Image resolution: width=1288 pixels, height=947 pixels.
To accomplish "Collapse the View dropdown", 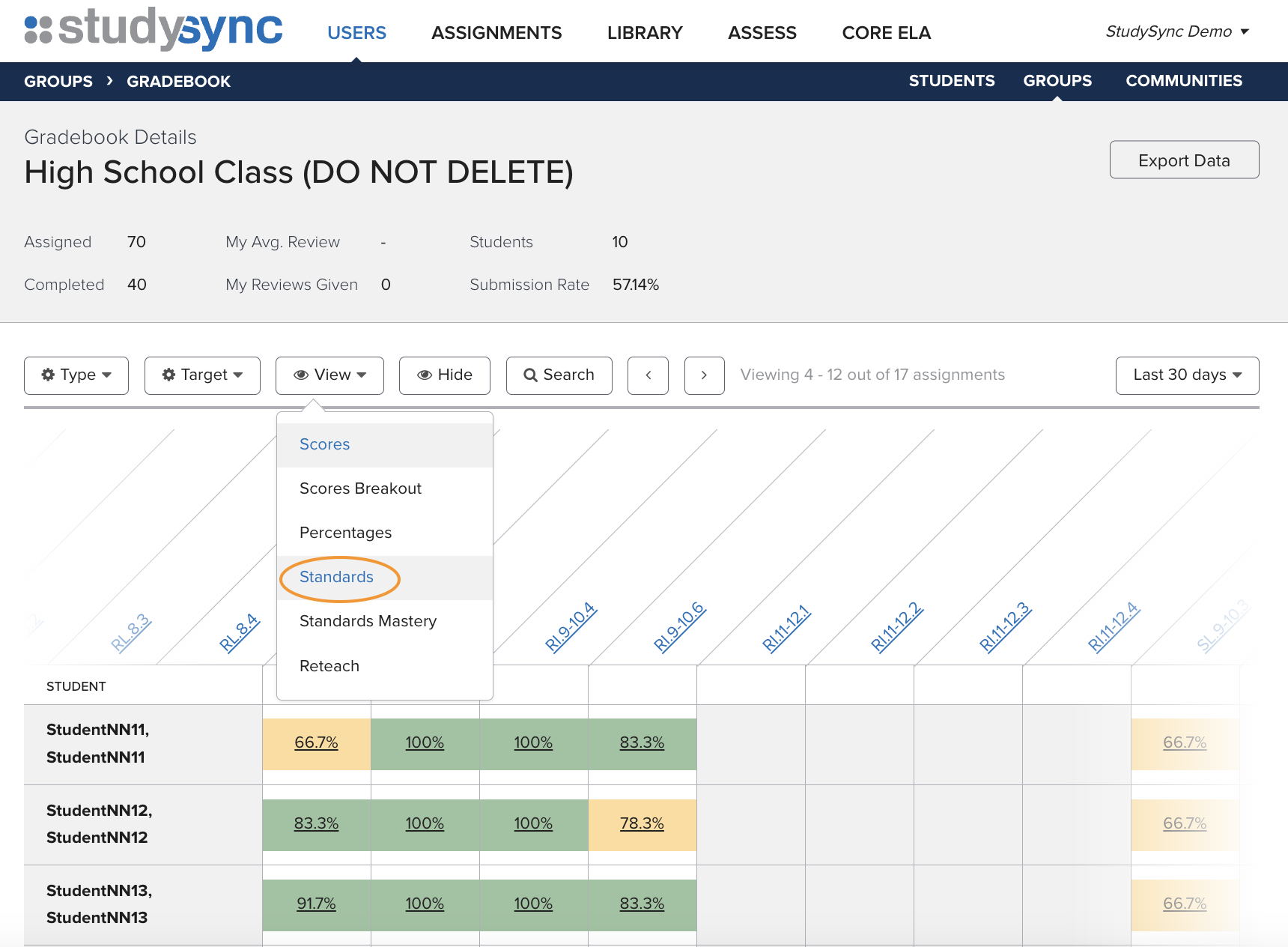I will click(329, 375).
